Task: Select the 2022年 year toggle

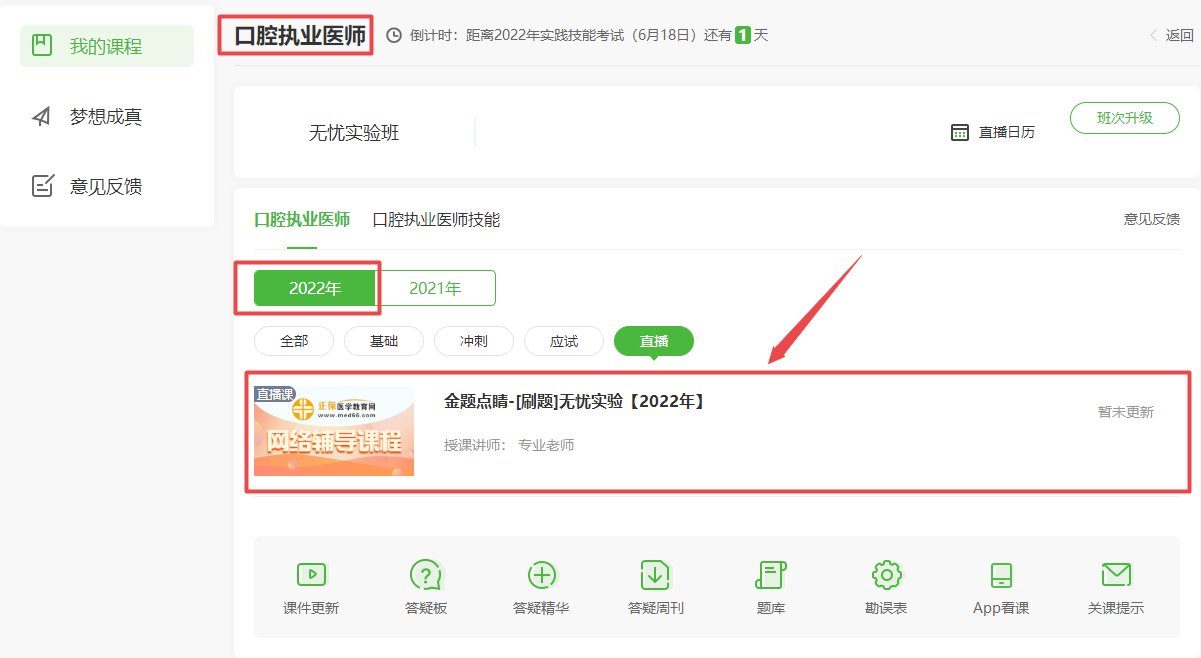Action: pyautogui.click(x=315, y=288)
